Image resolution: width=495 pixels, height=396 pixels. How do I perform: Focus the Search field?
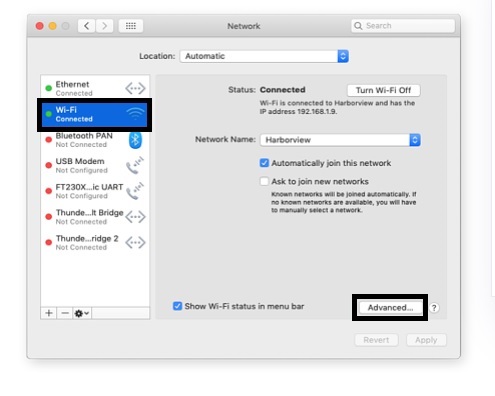tap(403, 26)
